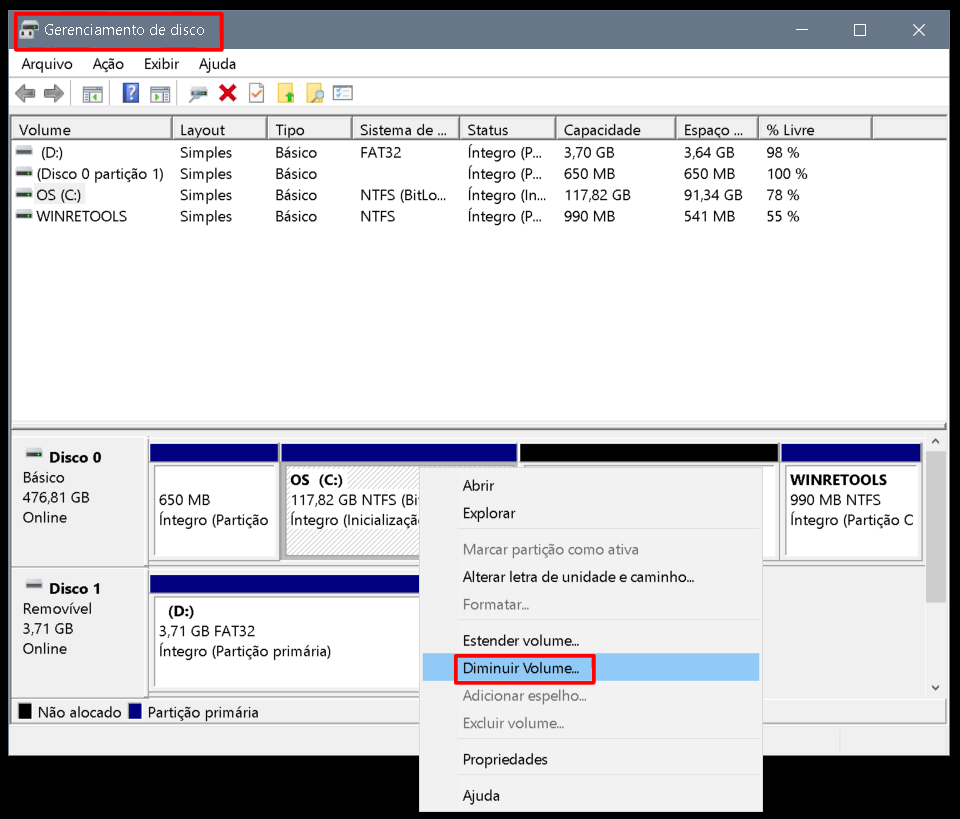Click the Forward arrow toolbar icon
This screenshot has height=819, width=960.
pyautogui.click(x=54, y=94)
